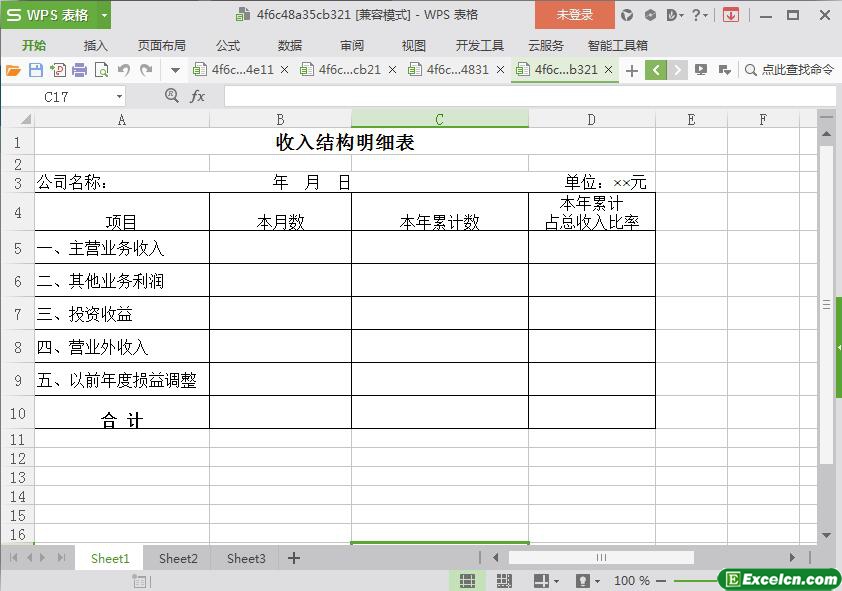This screenshot has height=591, width=842.
Task: Open Print Preview icon
Action: [x=101, y=70]
